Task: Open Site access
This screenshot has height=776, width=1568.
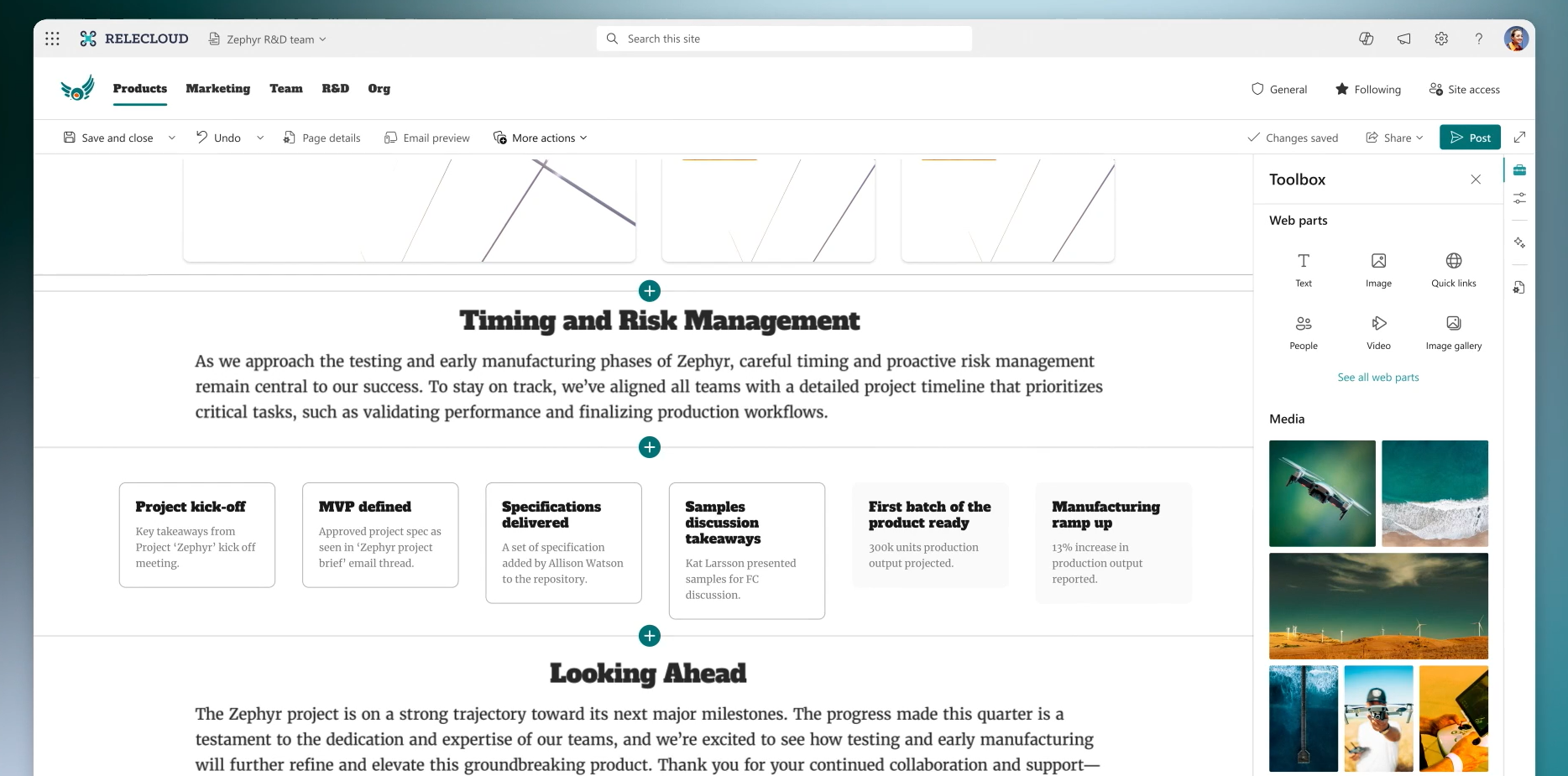Action: click(x=1465, y=89)
